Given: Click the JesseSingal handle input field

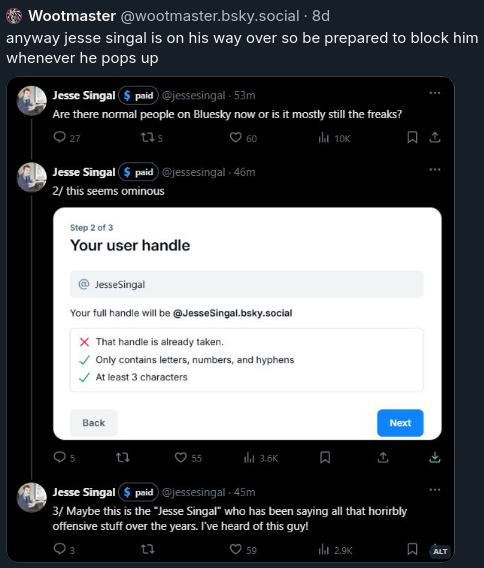Looking at the screenshot, I should 246,284.
